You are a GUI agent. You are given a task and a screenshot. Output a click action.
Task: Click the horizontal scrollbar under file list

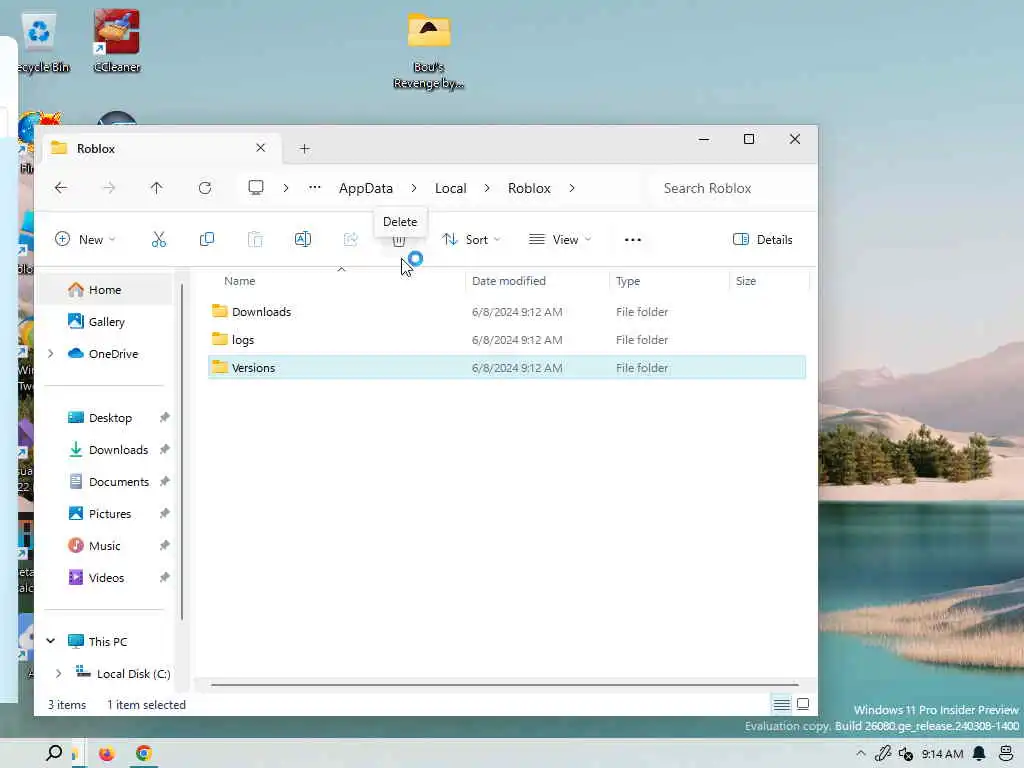[x=504, y=684]
